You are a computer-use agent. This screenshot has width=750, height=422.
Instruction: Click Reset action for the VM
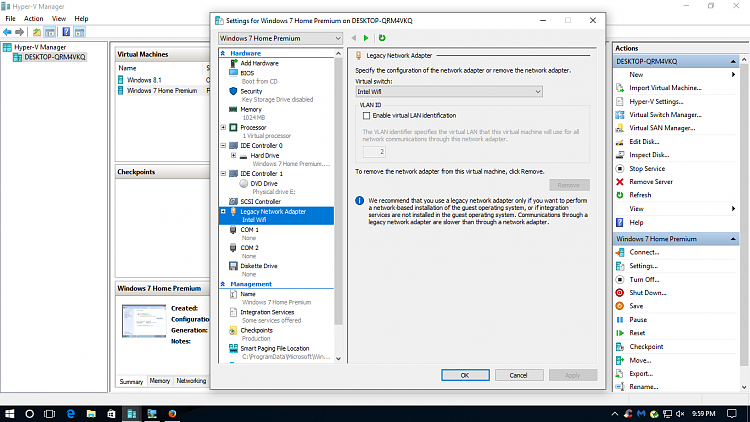tap(637, 333)
